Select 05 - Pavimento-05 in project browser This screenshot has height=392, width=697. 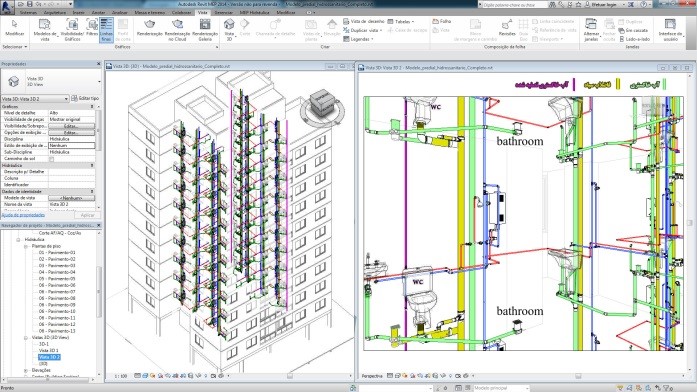point(57,279)
